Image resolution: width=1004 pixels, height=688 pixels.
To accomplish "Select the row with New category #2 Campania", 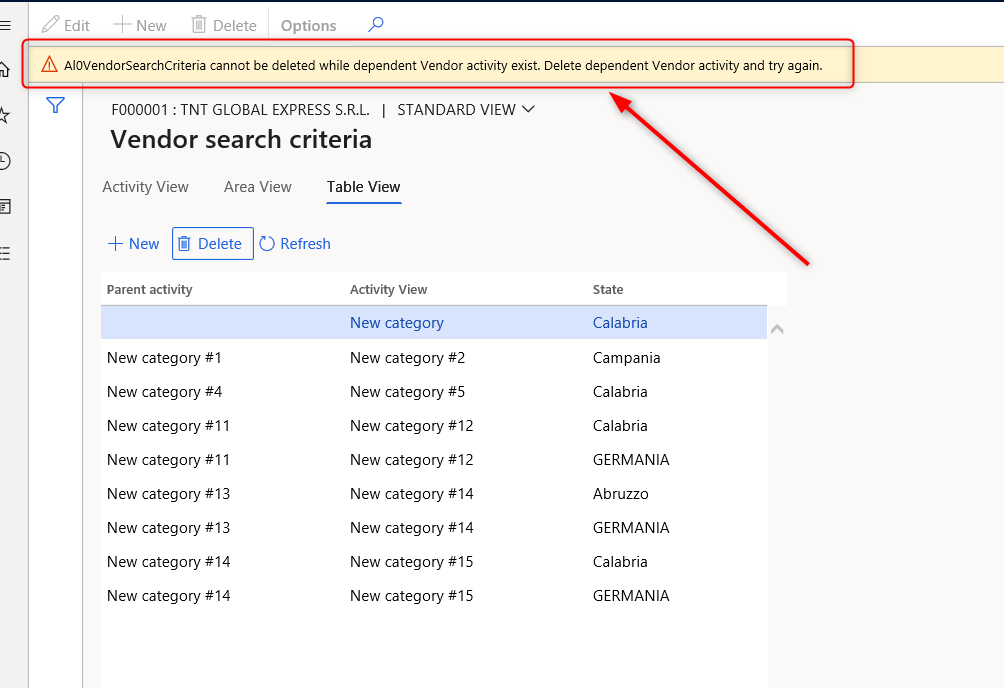I will tap(407, 358).
